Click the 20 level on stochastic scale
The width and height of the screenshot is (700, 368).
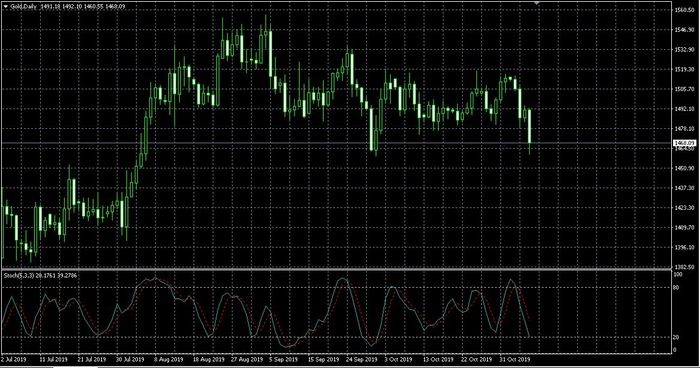(x=676, y=337)
